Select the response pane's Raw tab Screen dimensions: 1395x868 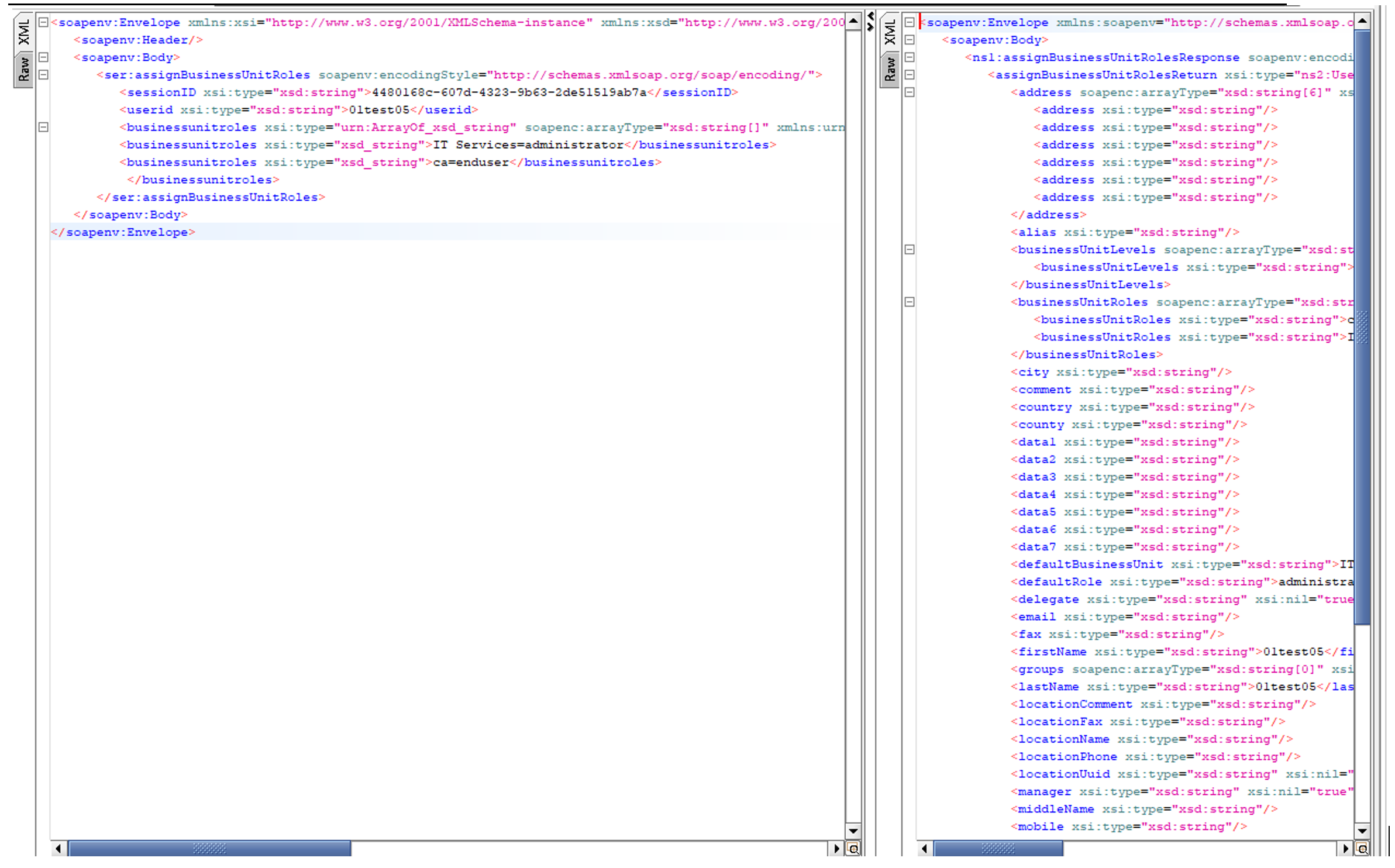click(x=890, y=69)
